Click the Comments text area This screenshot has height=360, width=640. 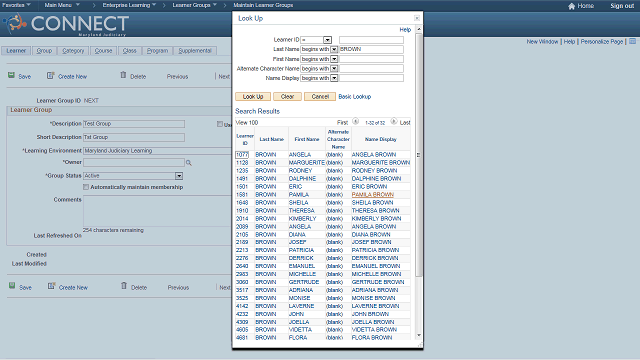(158, 211)
